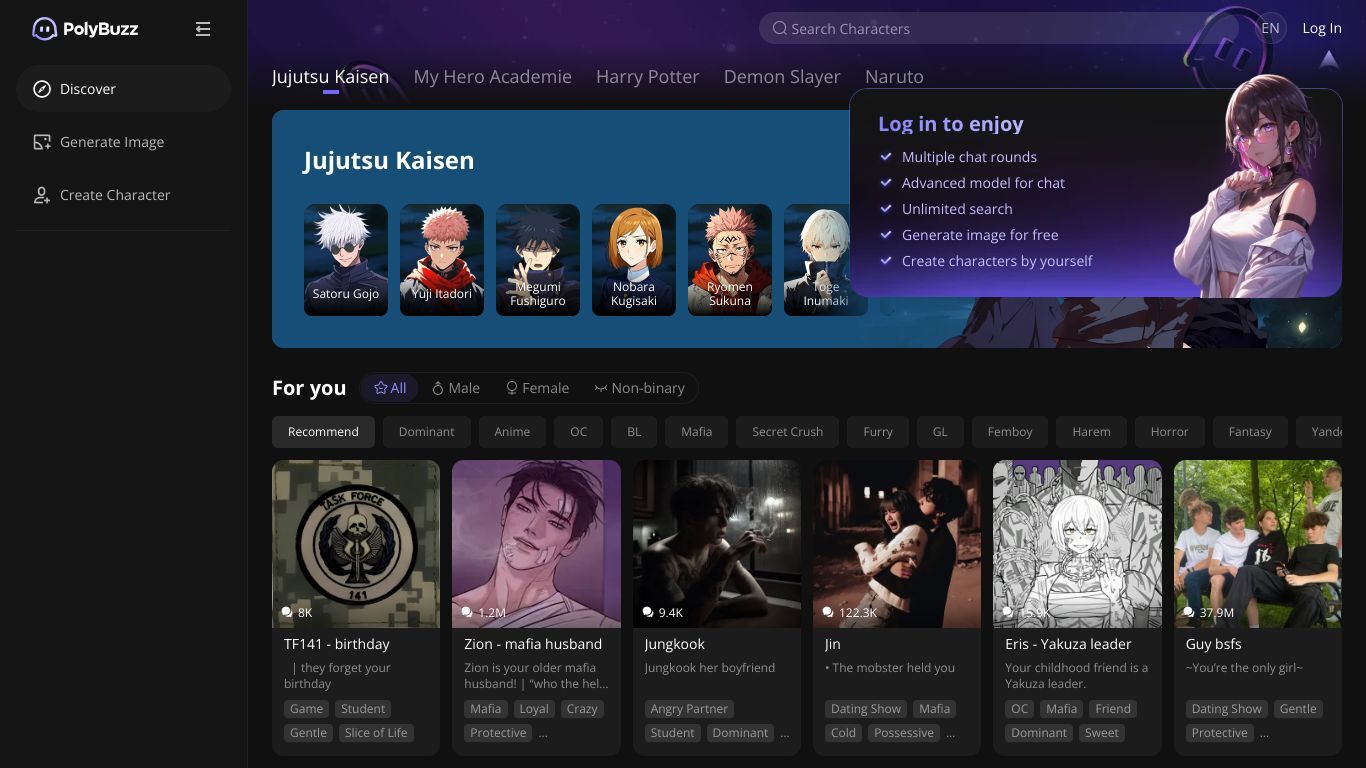Select the BL category chip
The width and height of the screenshot is (1366, 768).
pos(634,432)
